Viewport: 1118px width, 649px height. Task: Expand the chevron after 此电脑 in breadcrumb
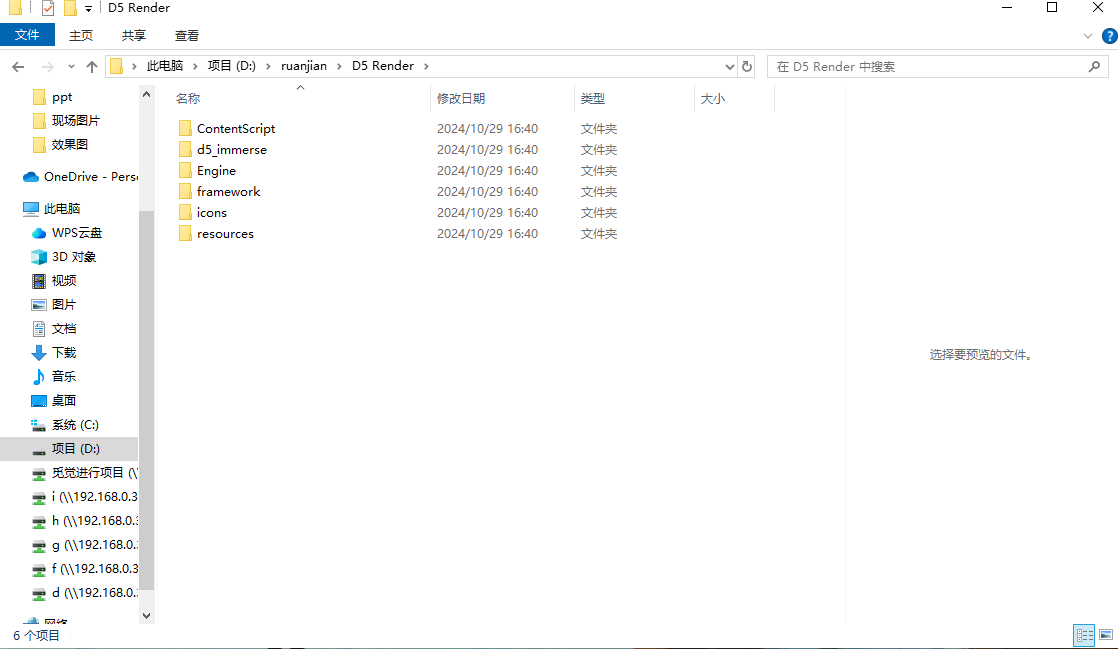point(195,66)
